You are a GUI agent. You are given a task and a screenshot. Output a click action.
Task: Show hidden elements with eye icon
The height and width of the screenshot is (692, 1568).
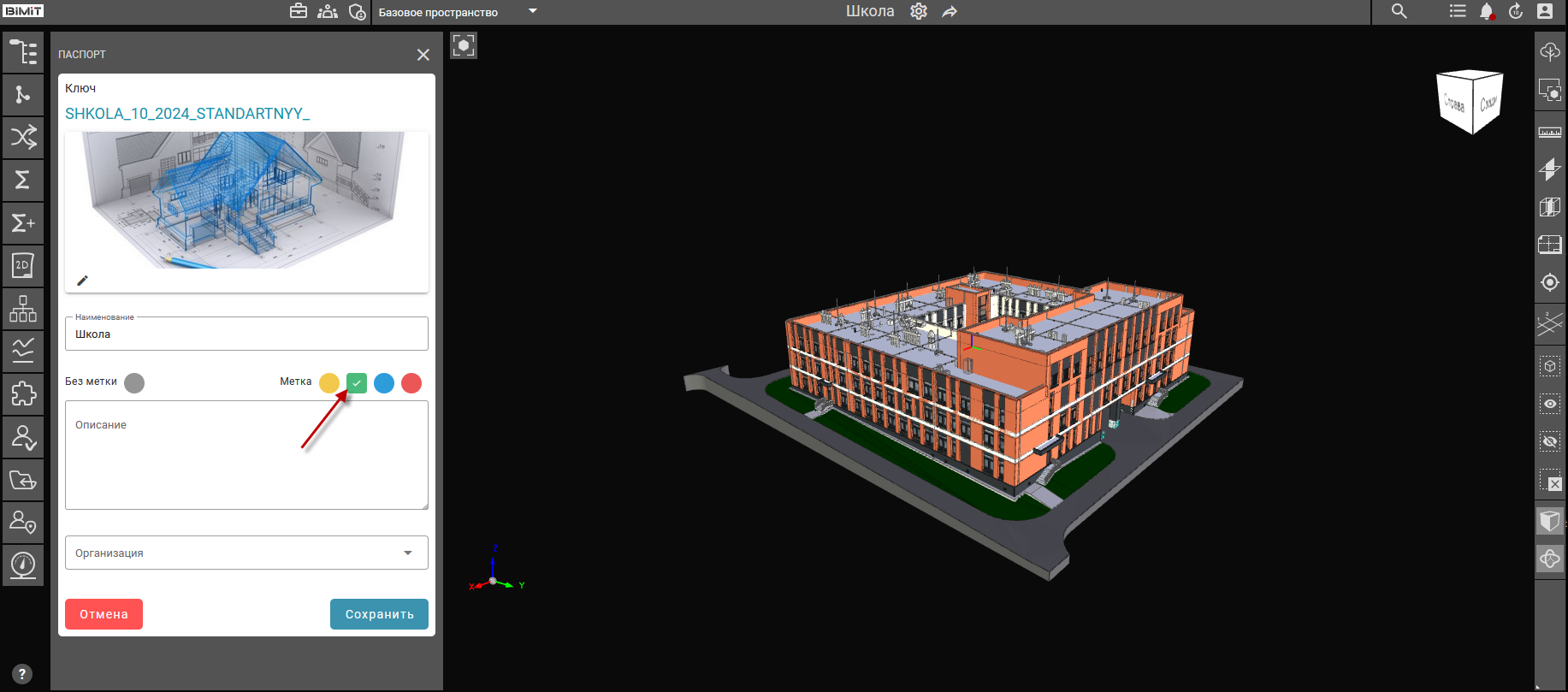tap(1549, 404)
